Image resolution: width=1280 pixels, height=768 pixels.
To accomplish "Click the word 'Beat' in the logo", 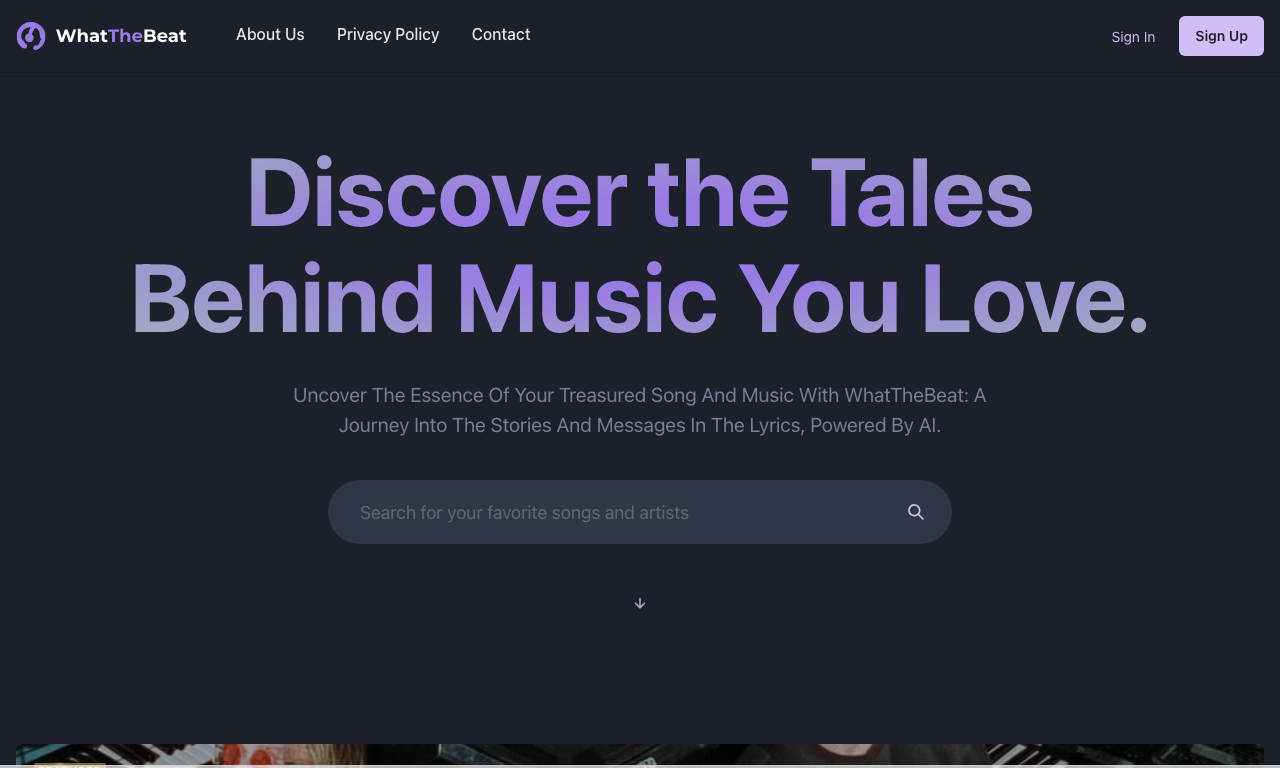I will [x=165, y=36].
